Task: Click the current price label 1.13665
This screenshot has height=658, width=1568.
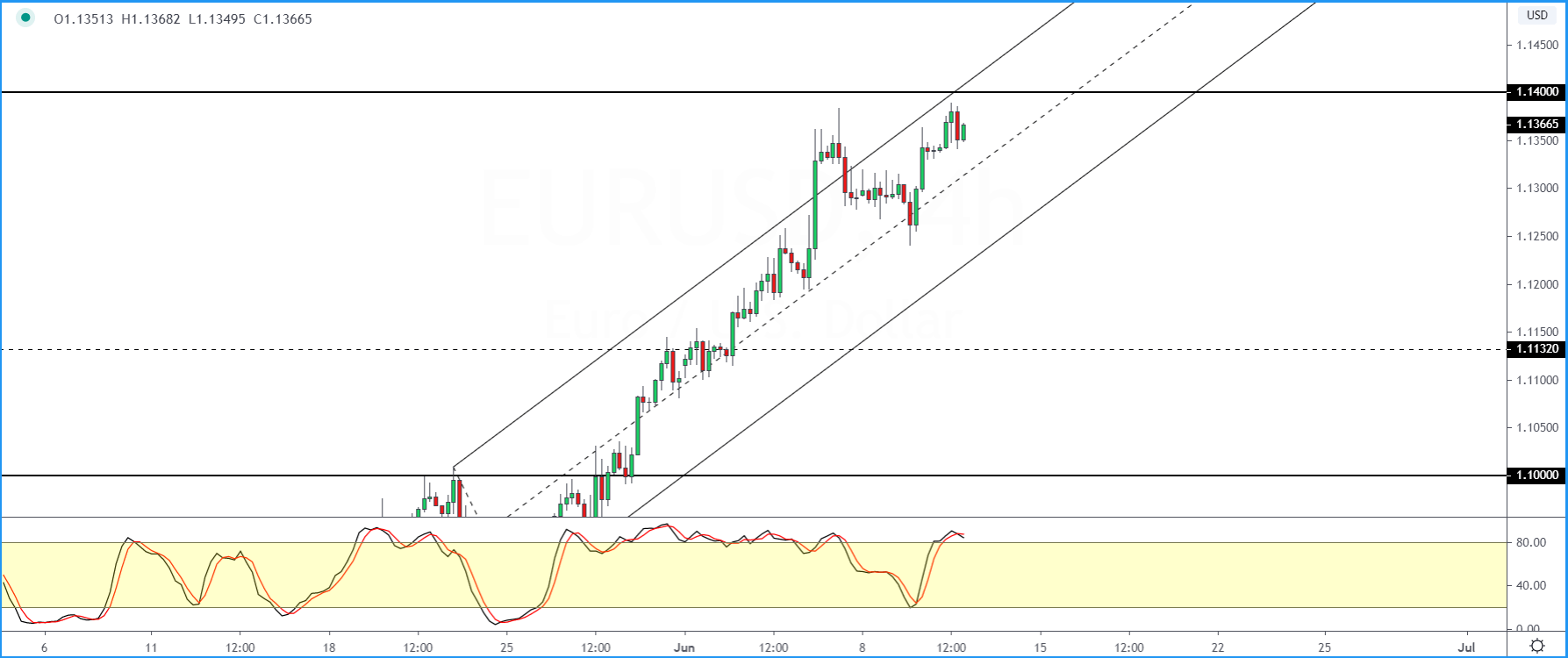Action: pos(1535,125)
